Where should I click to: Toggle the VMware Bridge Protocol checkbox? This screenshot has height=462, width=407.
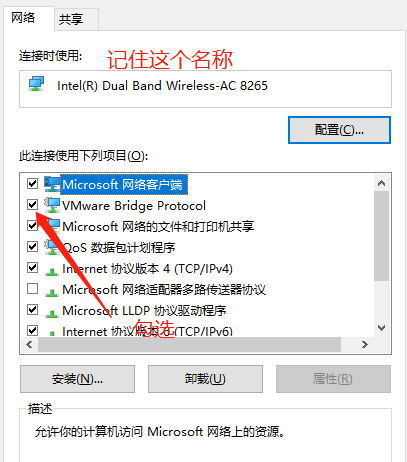point(32,204)
